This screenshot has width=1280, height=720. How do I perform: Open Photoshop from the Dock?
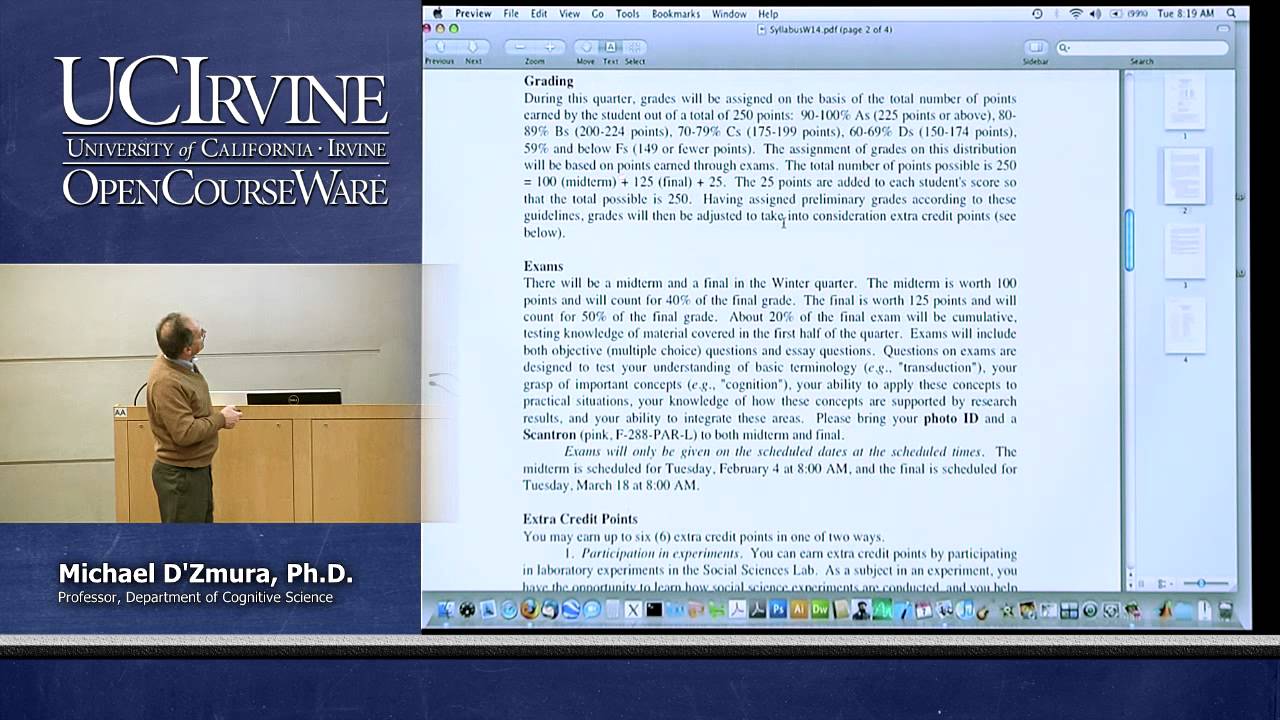click(x=777, y=610)
